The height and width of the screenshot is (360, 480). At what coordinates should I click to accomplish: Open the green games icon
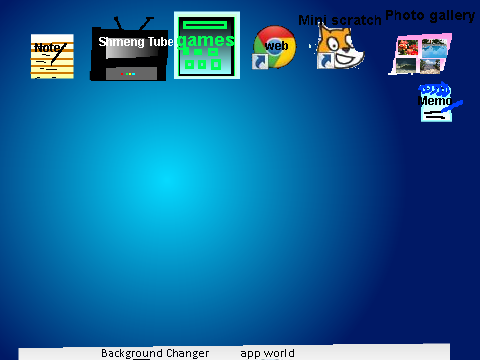click(207, 45)
